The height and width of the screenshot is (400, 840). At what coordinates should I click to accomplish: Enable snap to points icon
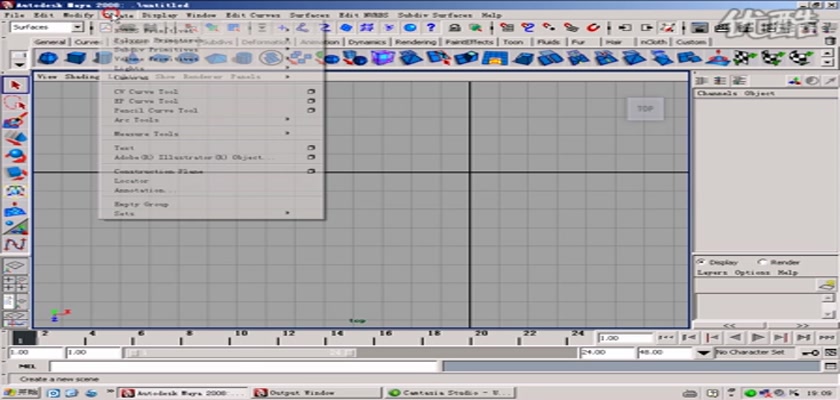549,27
